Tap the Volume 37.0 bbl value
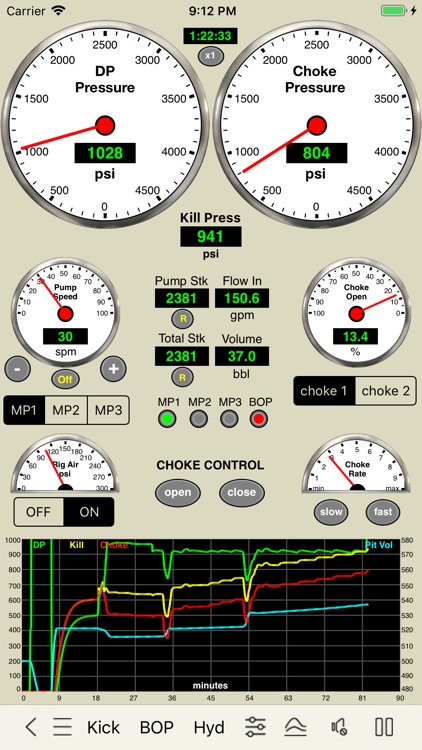Viewport: 422px width, 750px height. pos(242,356)
